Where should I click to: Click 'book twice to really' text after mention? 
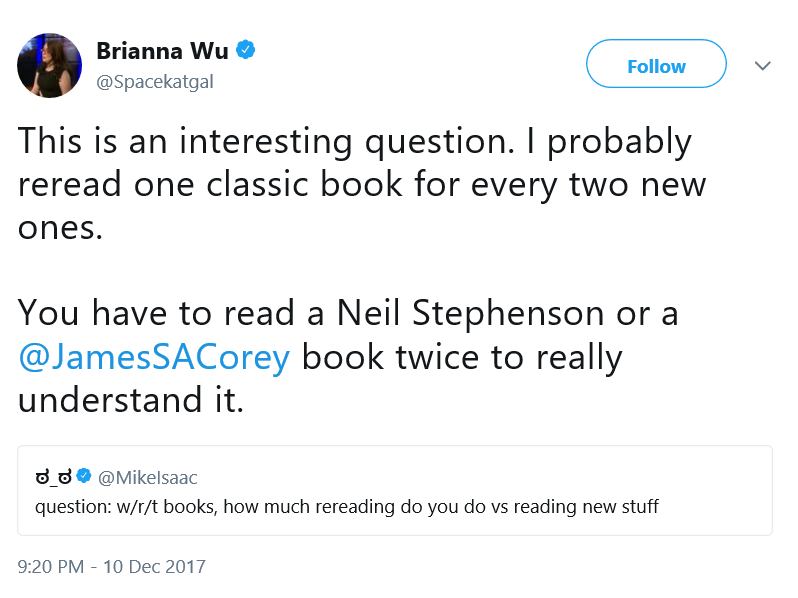[x=462, y=357]
